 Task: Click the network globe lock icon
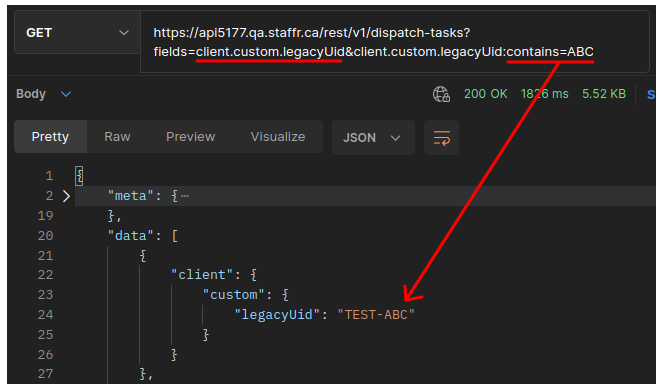441,94
